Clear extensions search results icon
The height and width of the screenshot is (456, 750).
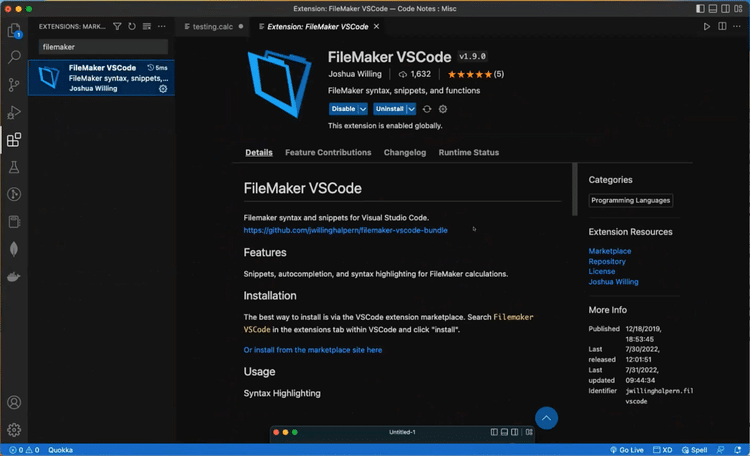147,26
